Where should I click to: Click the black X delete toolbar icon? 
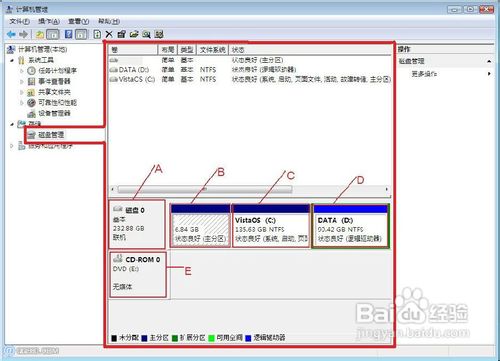coord(109,34)
